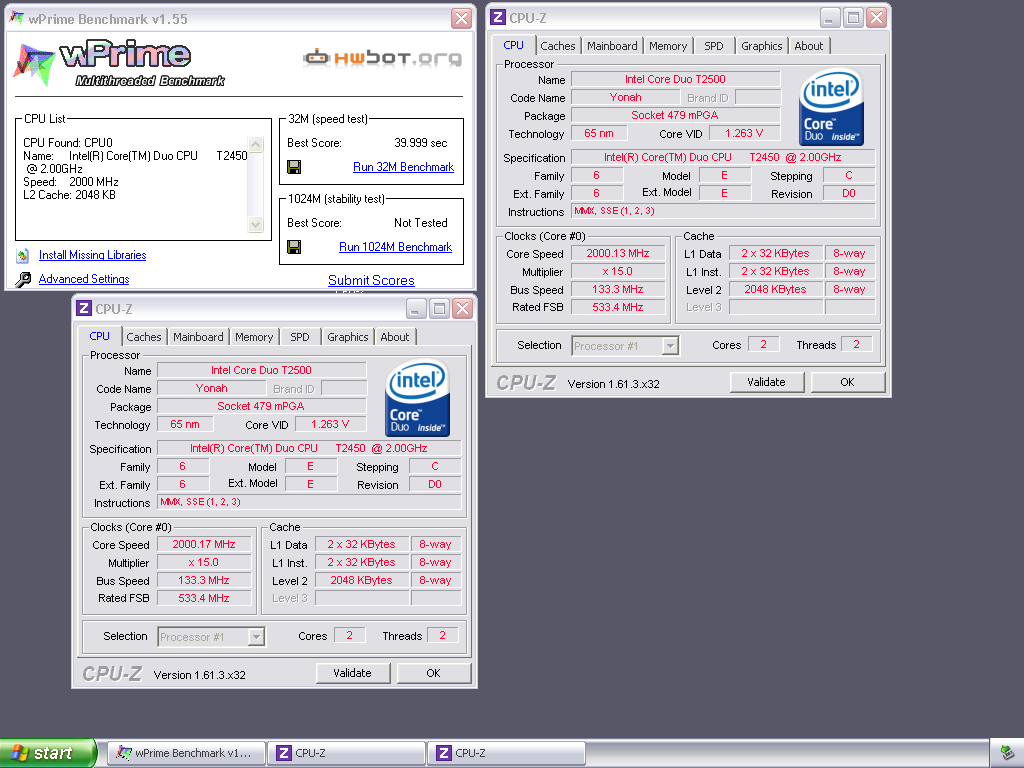1024x768 pixels.
Task: Click Specification field in bottom CPU-Z window
Action: [x=309, y=449]
